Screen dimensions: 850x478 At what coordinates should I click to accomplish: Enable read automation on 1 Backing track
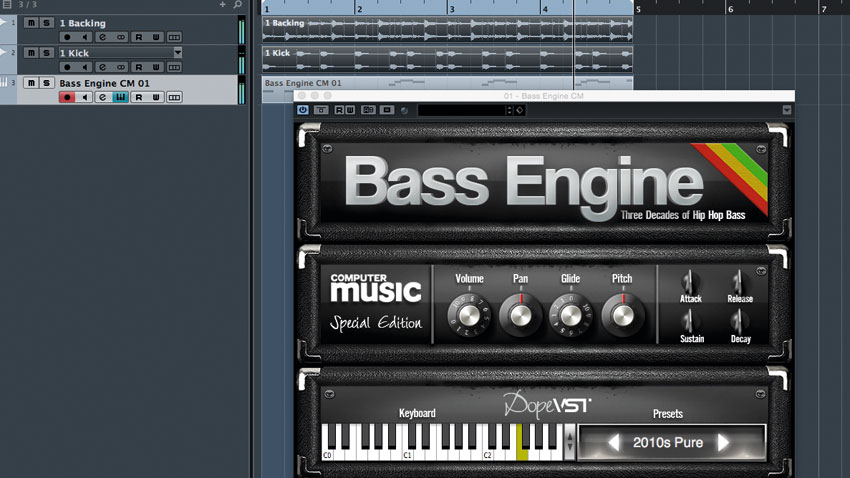(139, 37)
